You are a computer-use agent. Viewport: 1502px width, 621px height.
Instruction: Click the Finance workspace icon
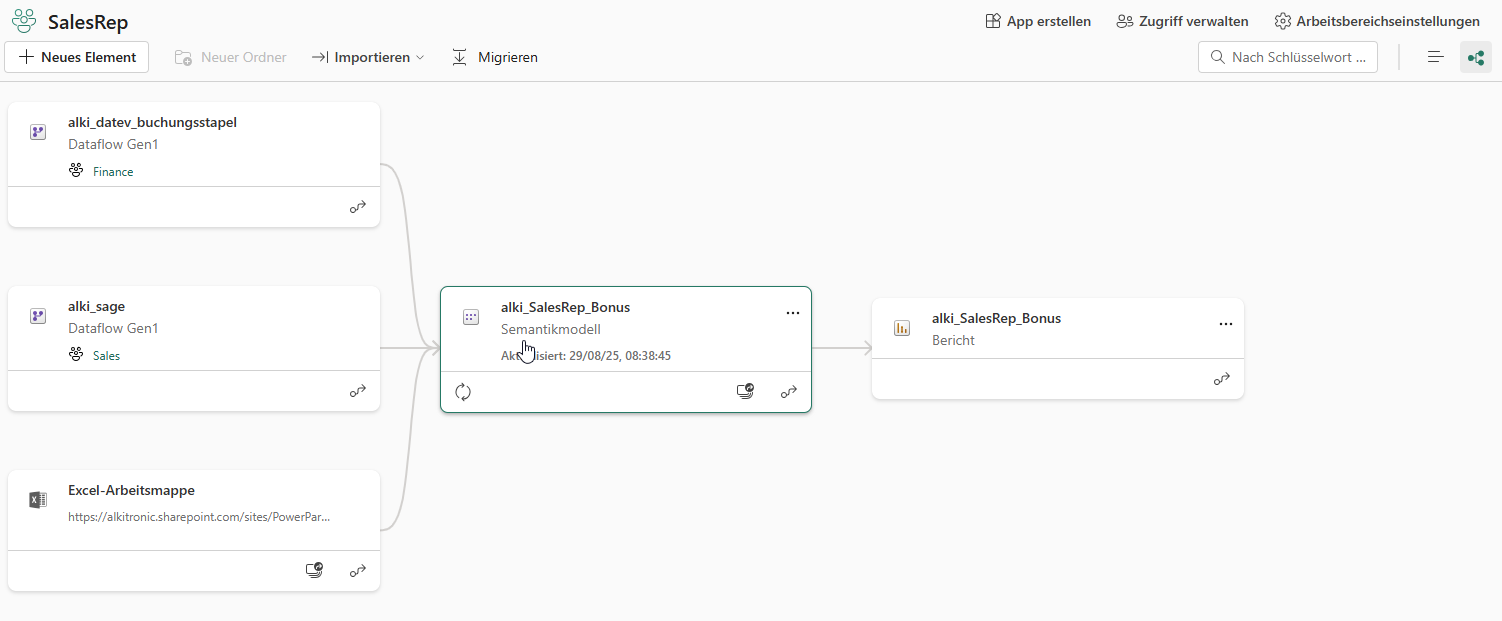coord(76,171)
